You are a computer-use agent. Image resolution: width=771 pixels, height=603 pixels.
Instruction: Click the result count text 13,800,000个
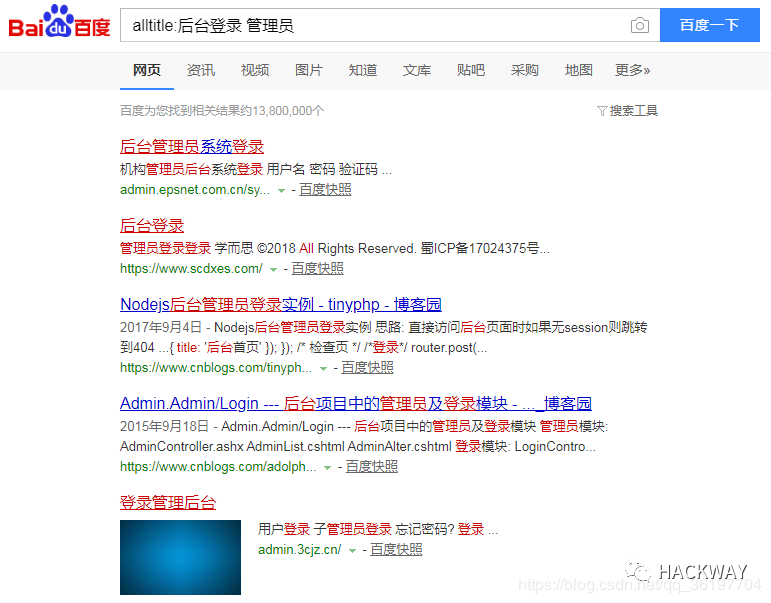(288, 111)
